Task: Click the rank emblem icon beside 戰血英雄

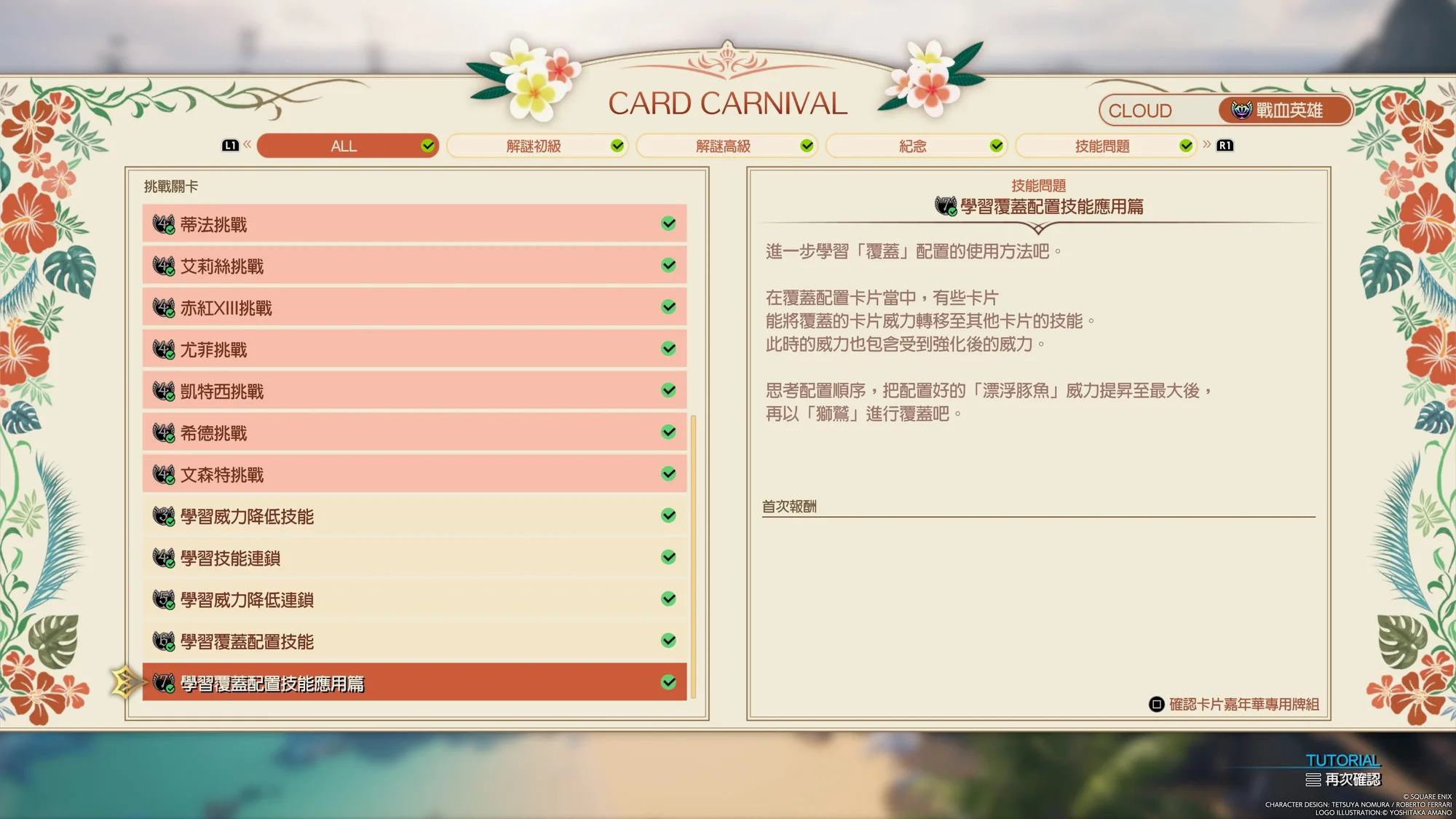Action: pos(1241,110)
